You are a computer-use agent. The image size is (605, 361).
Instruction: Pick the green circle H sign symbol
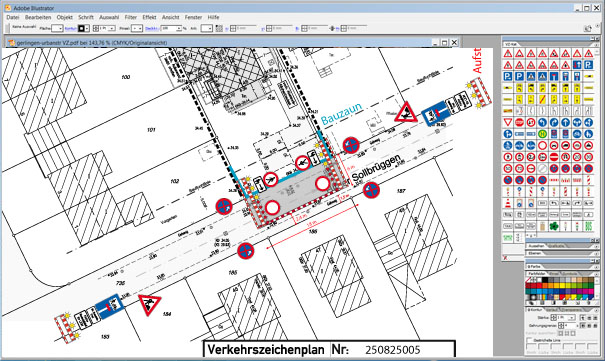coord(542,133)
